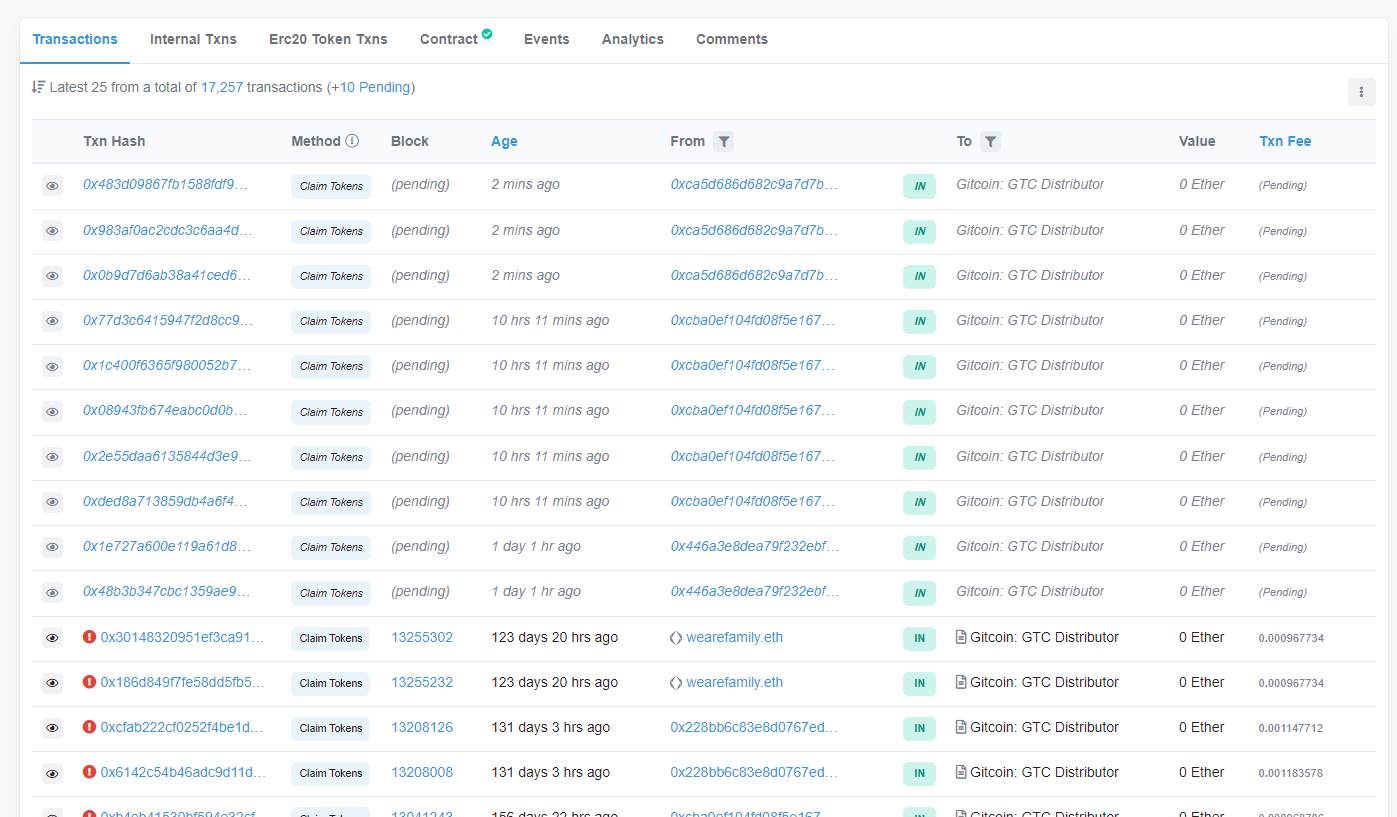This screenshot has height=817, width=1397.
Task: Open transaction hash 0x77d3c6415947f2d8cc9
Action: 168,320
